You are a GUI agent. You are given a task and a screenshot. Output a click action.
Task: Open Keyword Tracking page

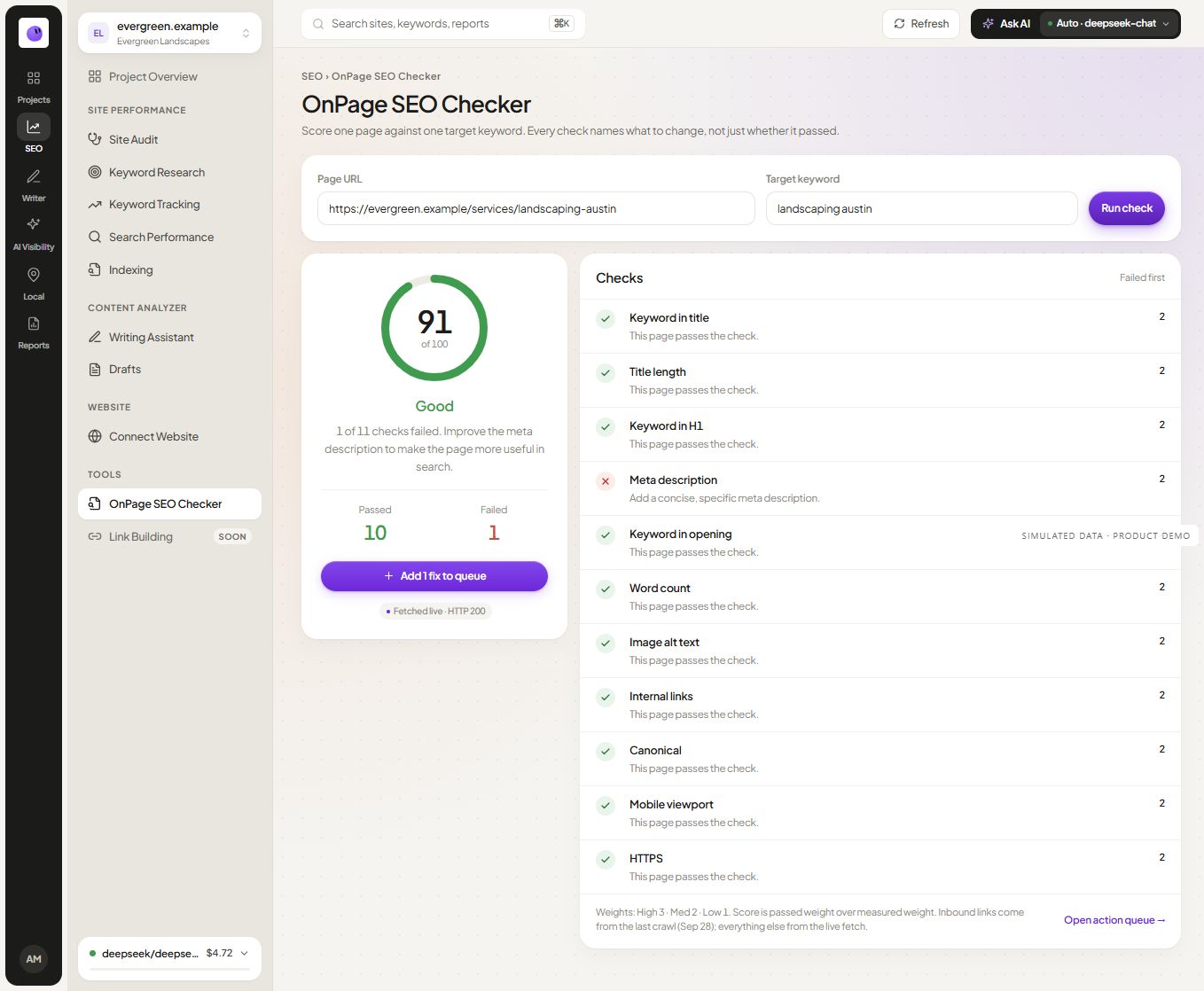coord(169,205)
